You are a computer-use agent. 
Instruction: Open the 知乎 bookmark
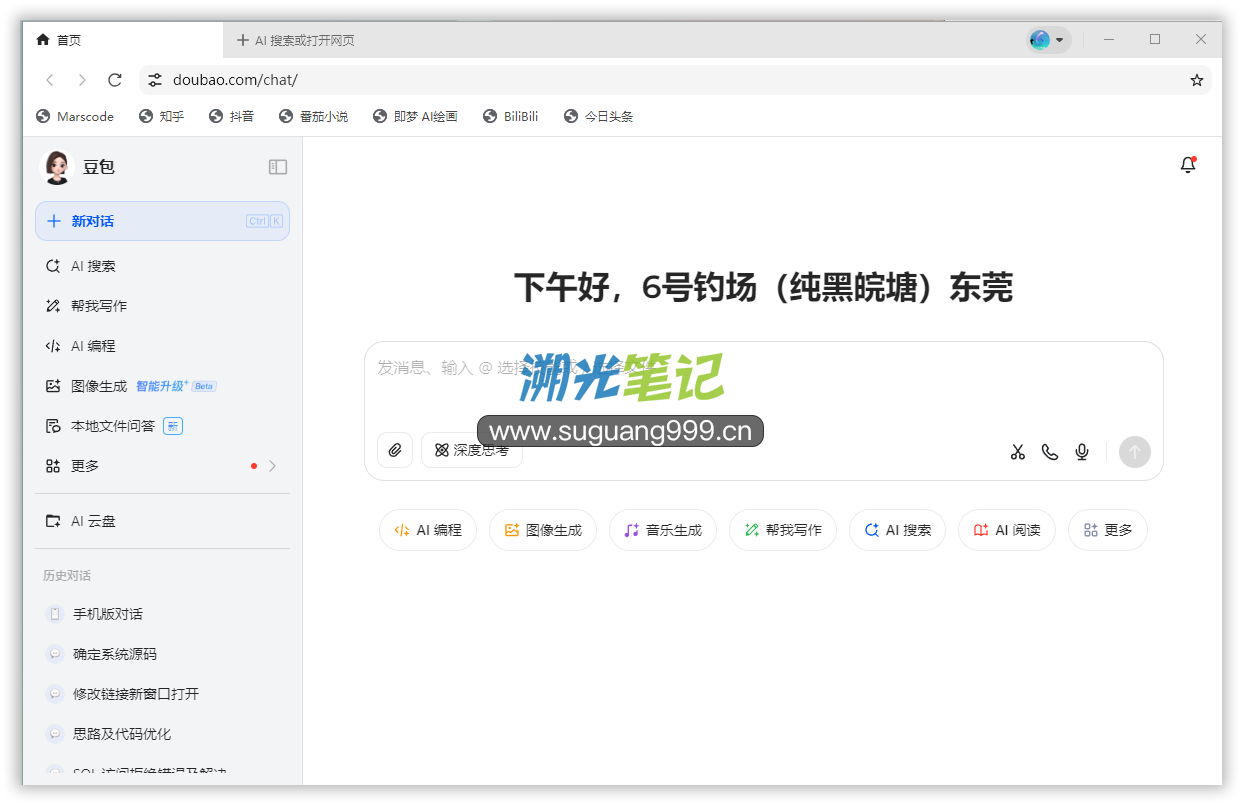162,116
